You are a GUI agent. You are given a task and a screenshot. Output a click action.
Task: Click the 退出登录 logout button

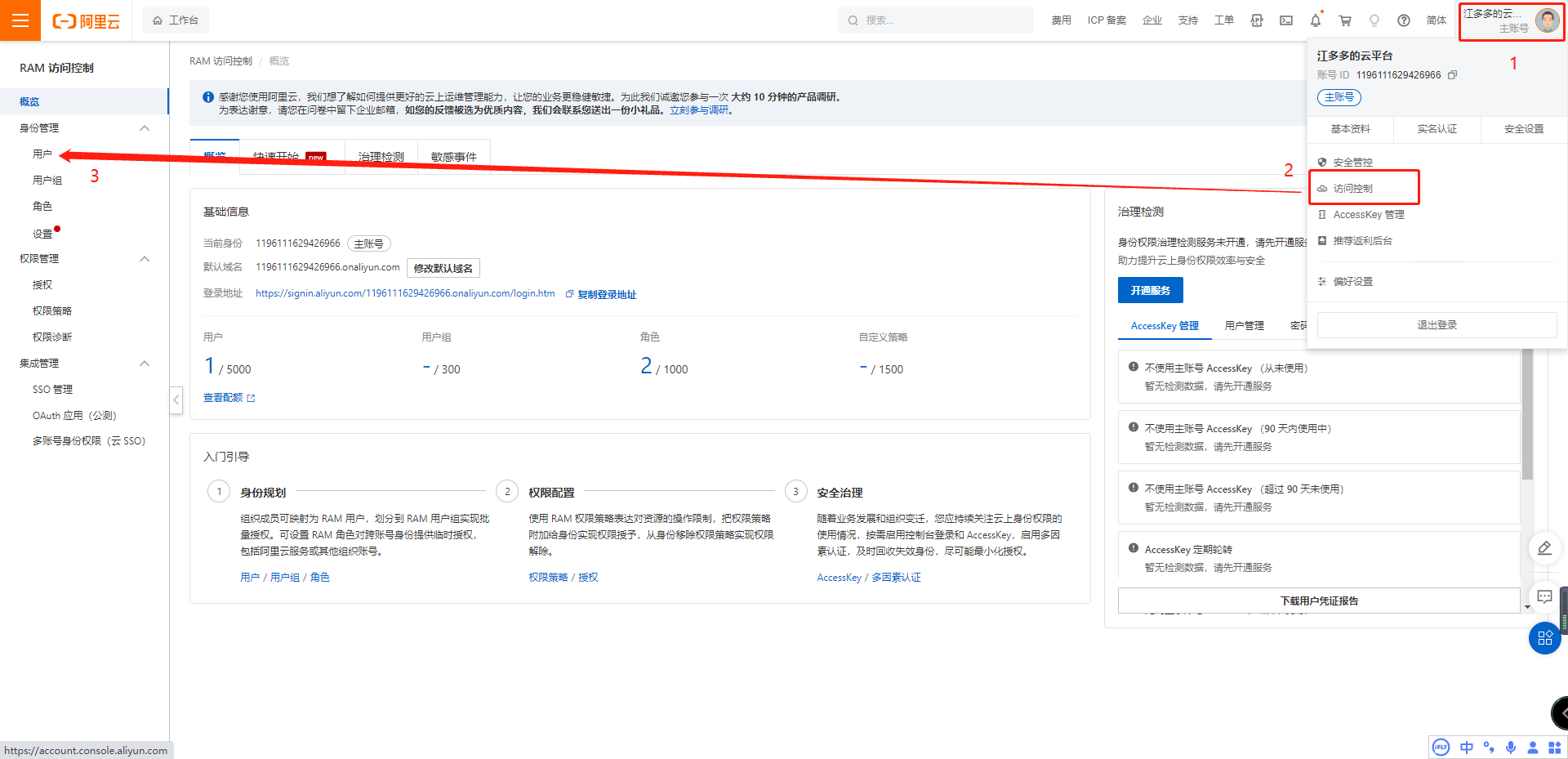[x=1437, y=325]
